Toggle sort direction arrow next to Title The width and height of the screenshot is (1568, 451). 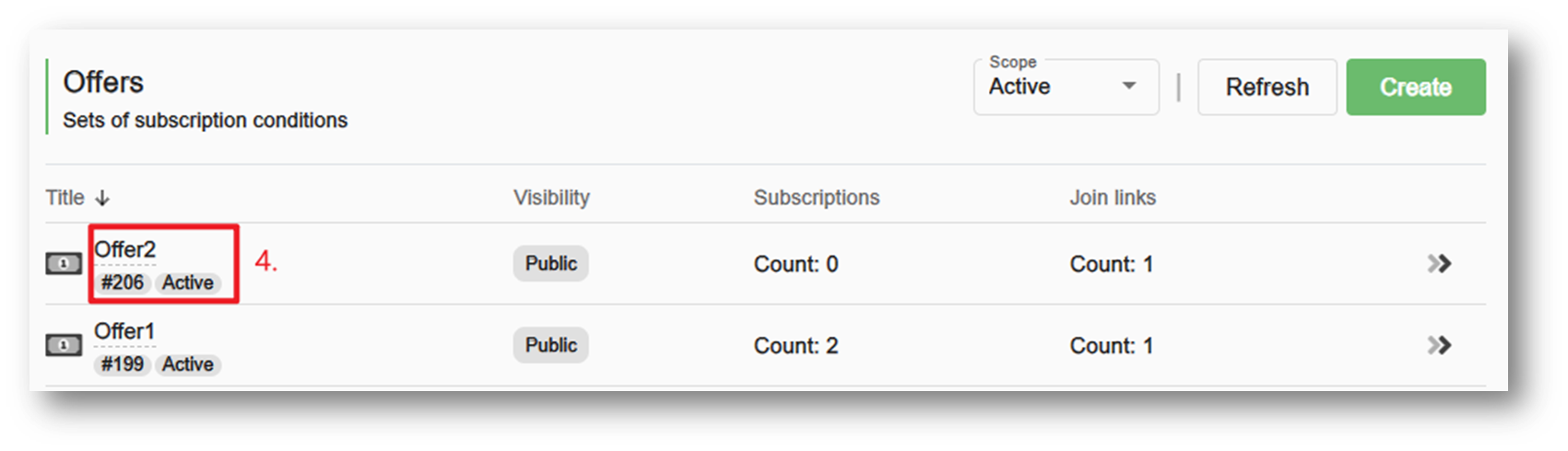[x=102, y=197]
